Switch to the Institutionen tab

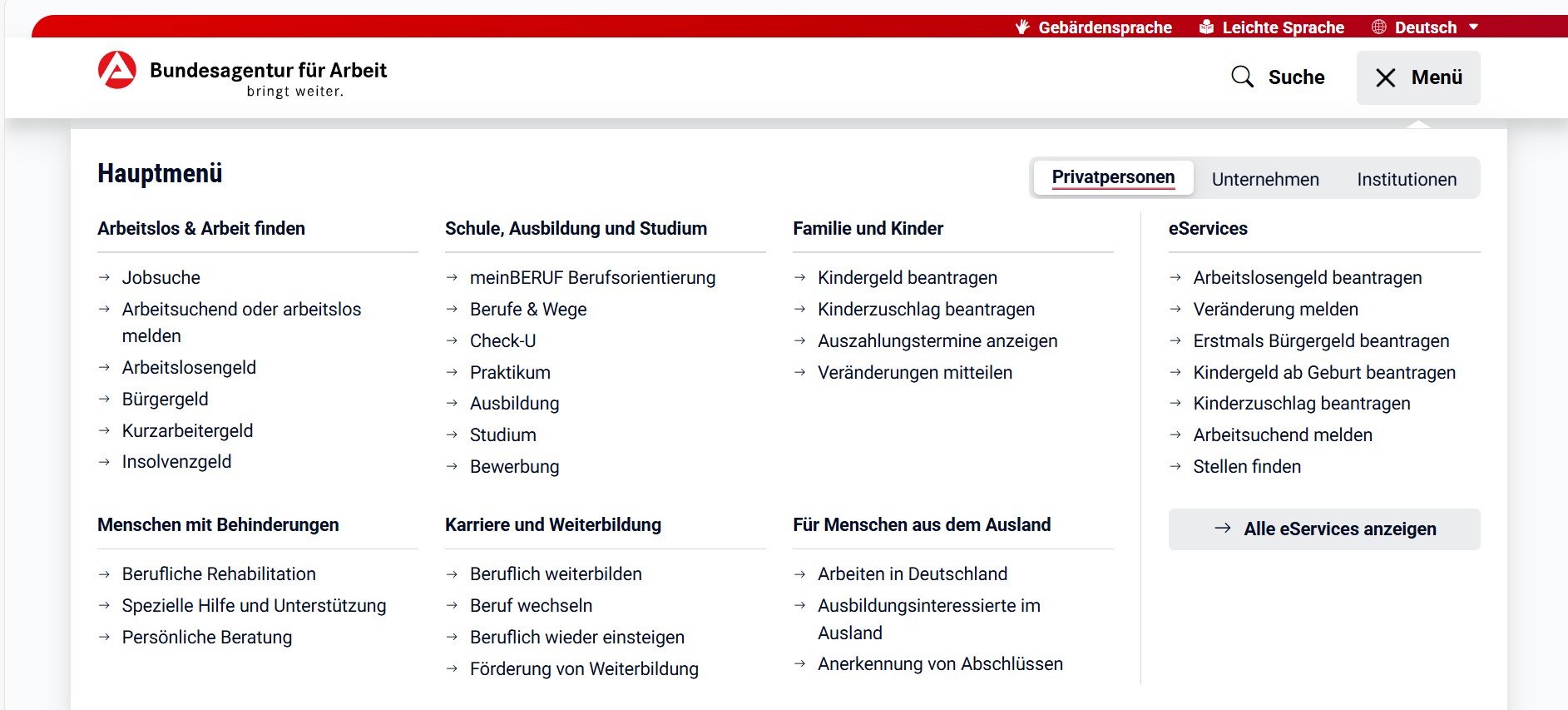[x=1406, y=179]
